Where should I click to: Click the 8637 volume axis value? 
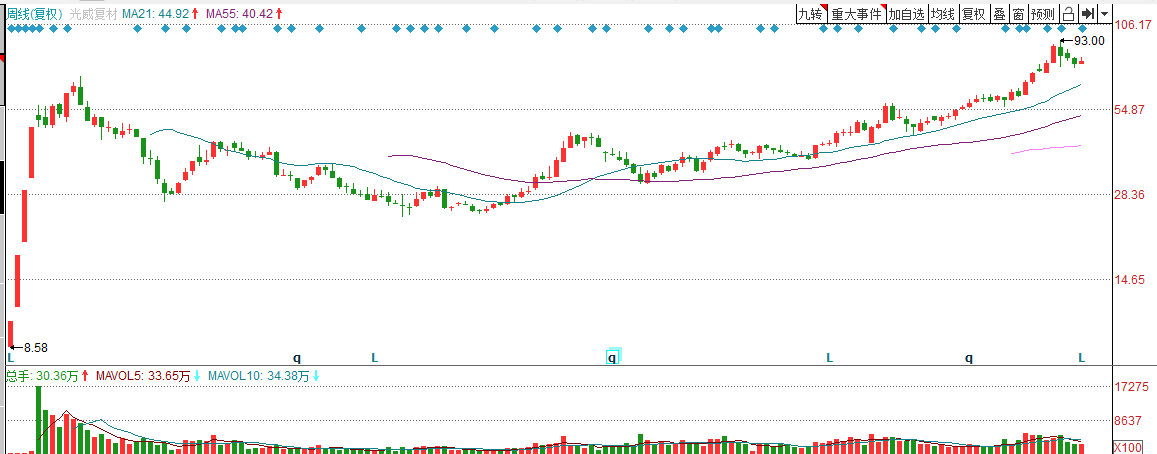point(1128,421)
